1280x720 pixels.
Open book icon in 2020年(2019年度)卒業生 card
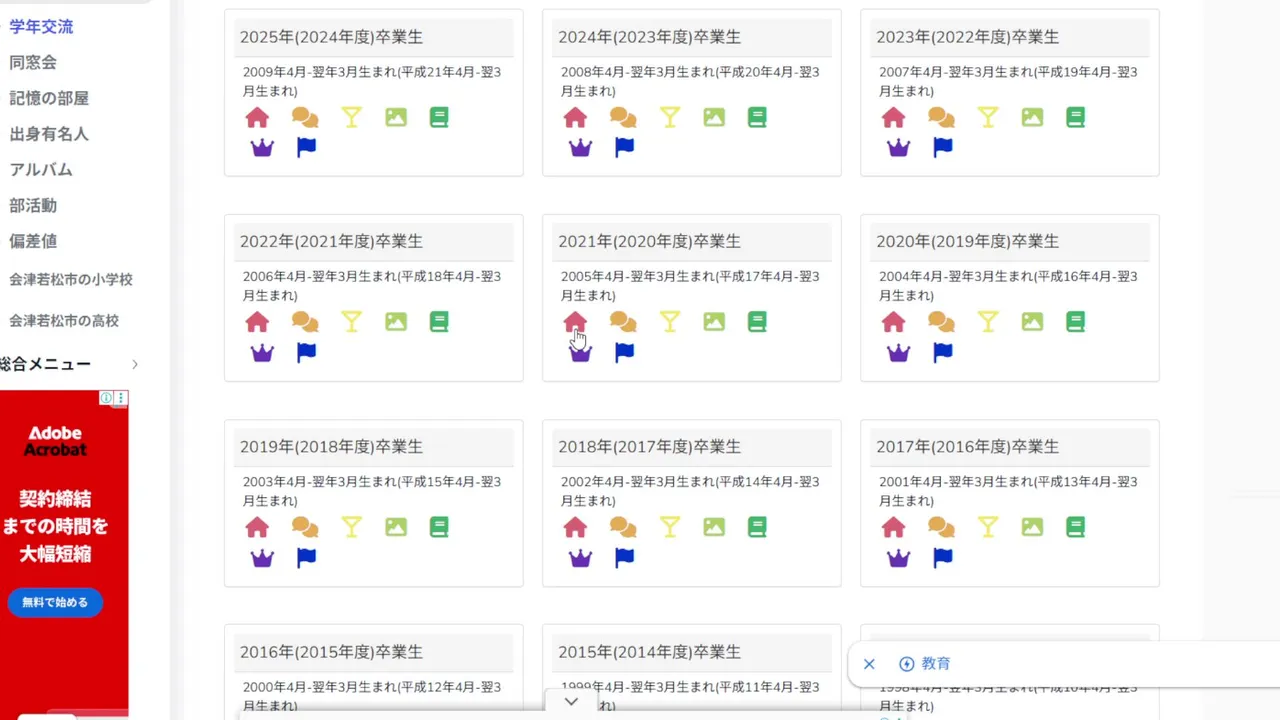click(1075, 322)
